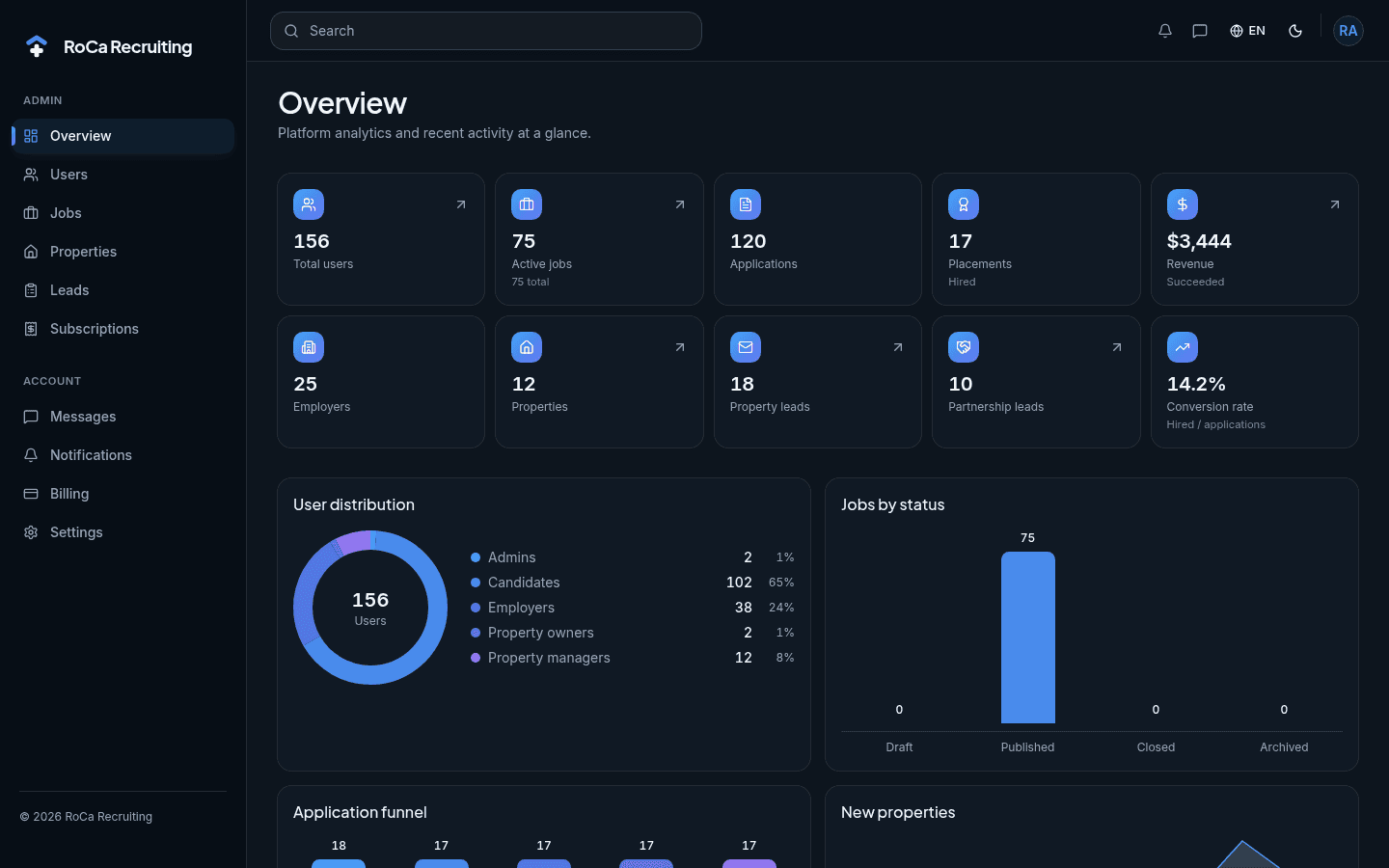Go to Billing in the sidebar

click(123, 494)
